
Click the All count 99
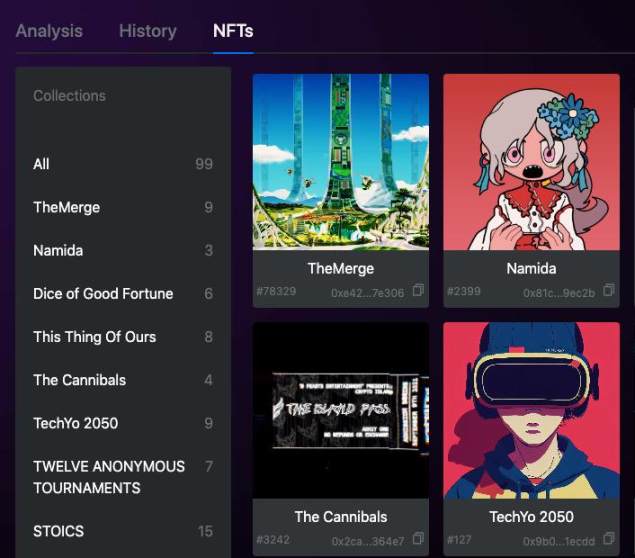click(x=204, y=164)
